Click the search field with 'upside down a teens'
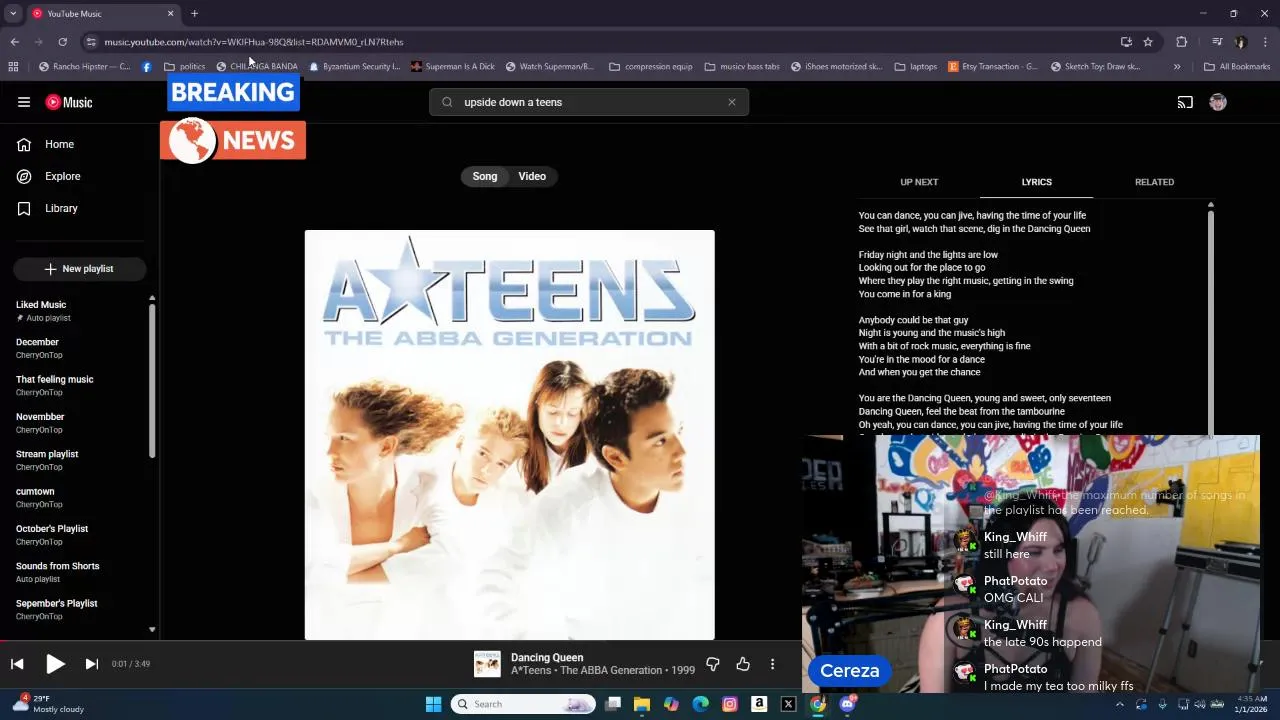The width and height of the screenshot is (1280, 720). tap(589, 102)
